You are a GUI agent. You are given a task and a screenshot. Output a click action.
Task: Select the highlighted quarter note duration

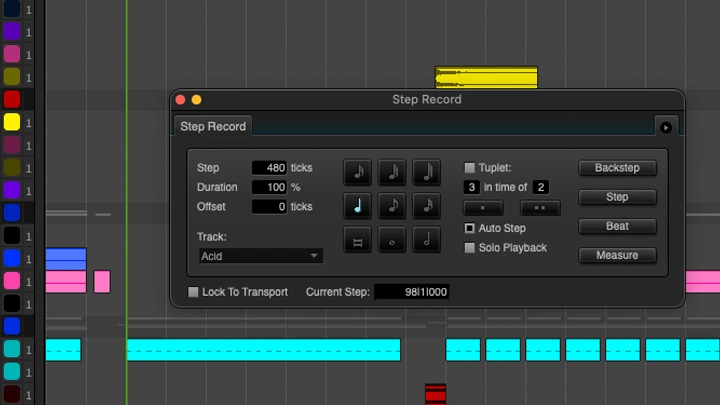tap(357, 205)
